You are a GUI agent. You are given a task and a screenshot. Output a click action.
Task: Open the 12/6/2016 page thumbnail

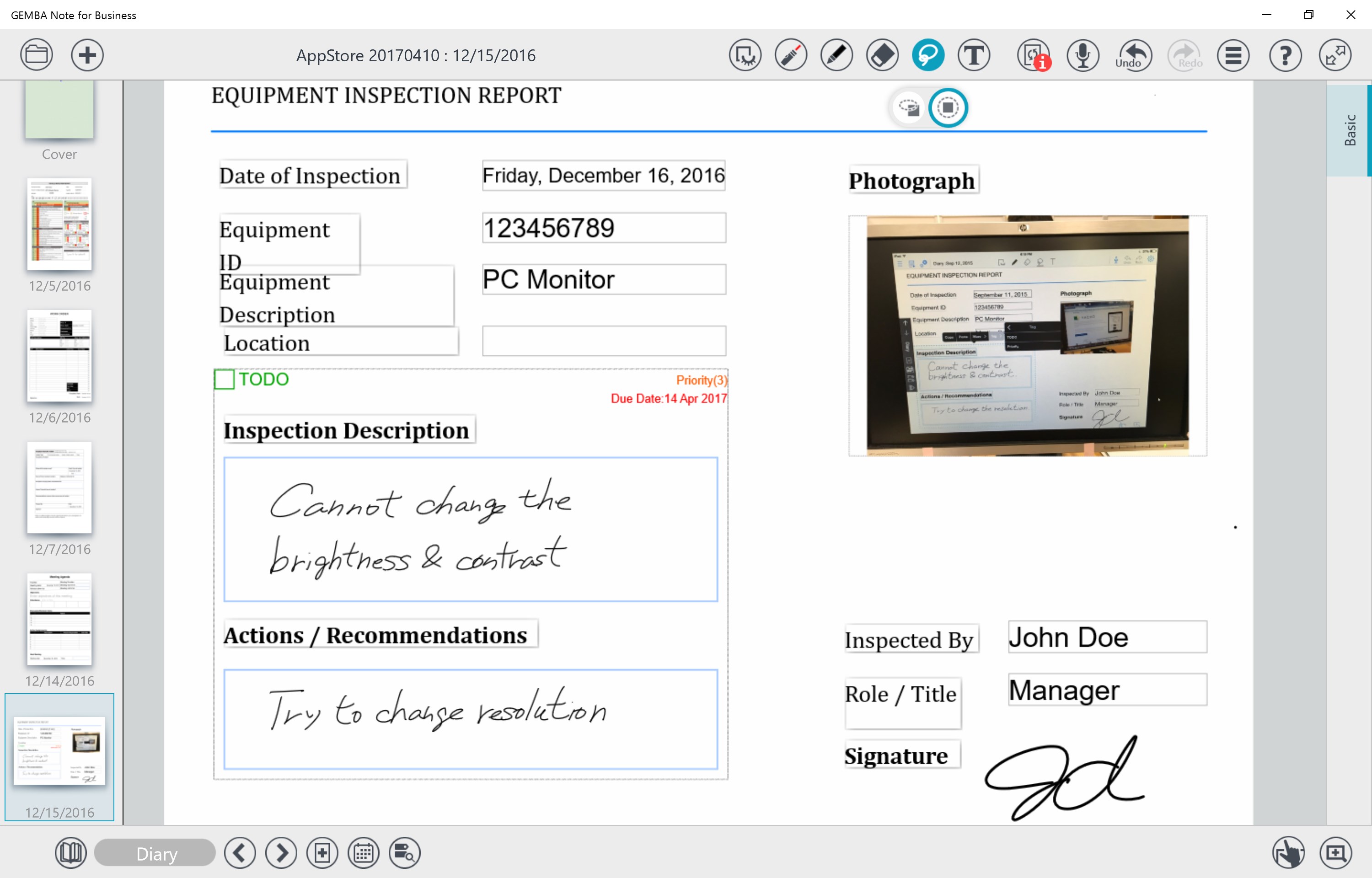coord(59,356)
